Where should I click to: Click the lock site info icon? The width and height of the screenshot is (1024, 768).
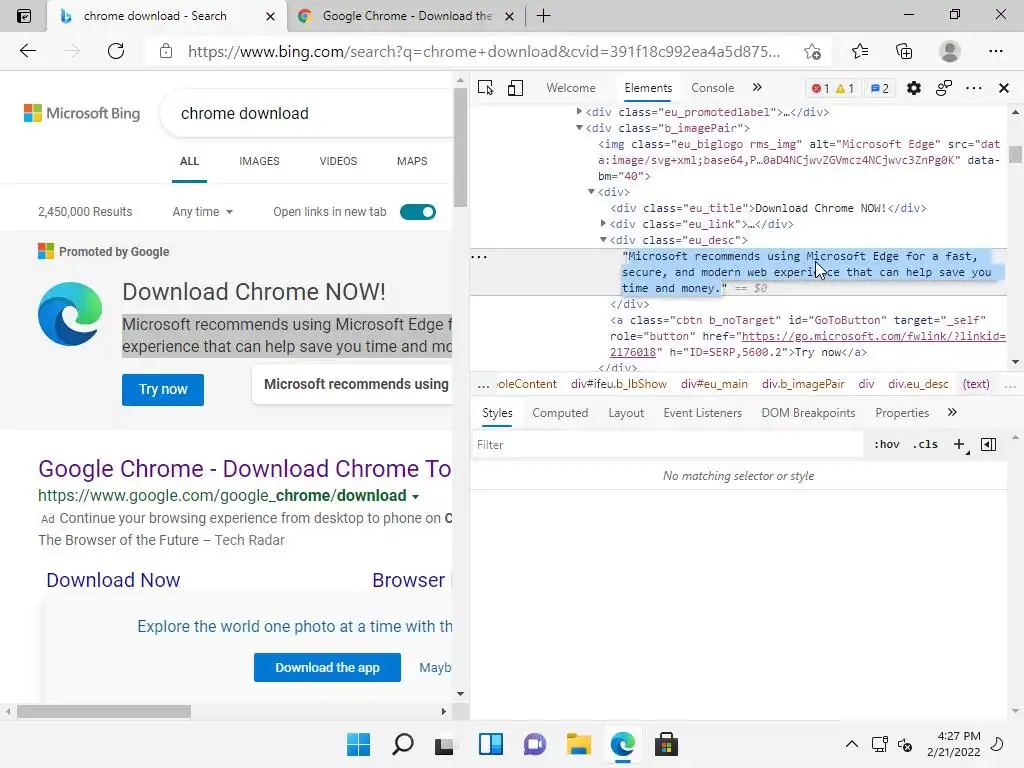point(166,51)
